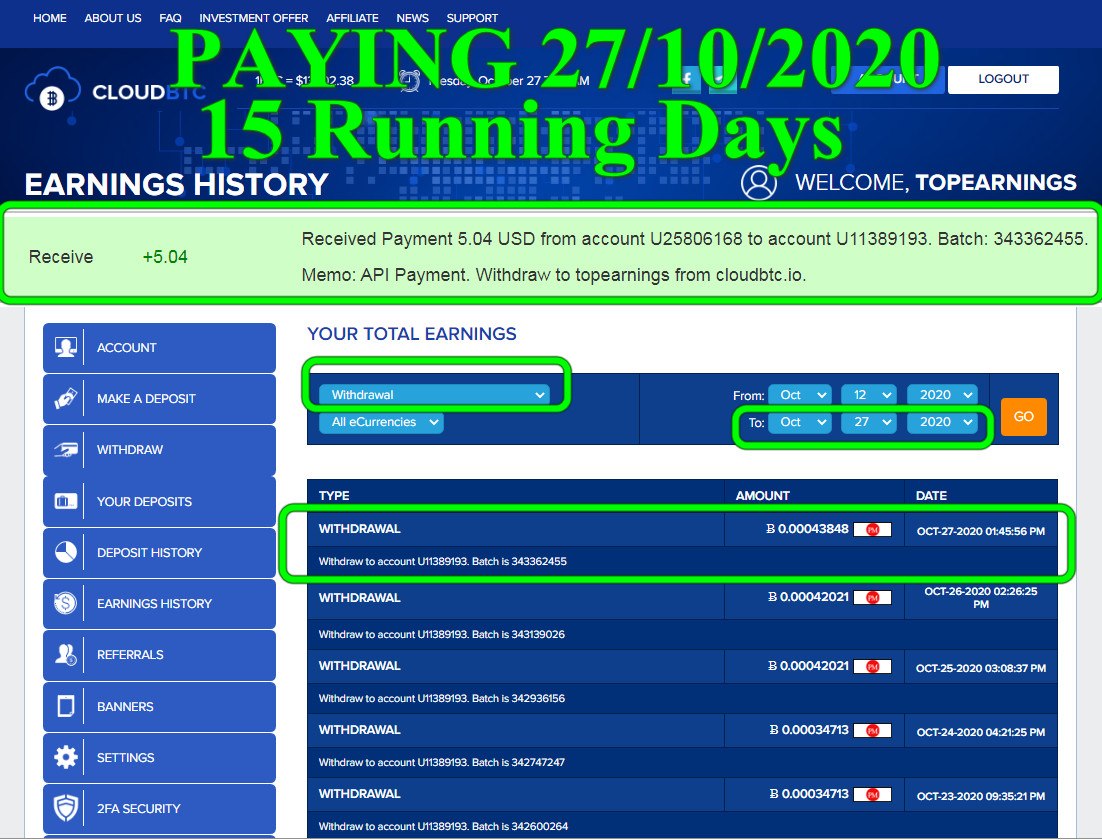1102x840 pixels.
Task: Click the Your Deposits briefcase icon
Action: point(65,501)
